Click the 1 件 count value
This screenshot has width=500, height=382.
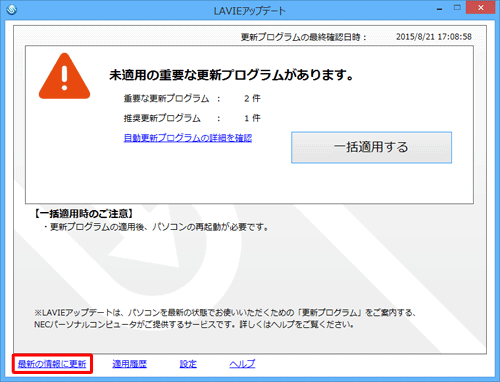[252, 118]
